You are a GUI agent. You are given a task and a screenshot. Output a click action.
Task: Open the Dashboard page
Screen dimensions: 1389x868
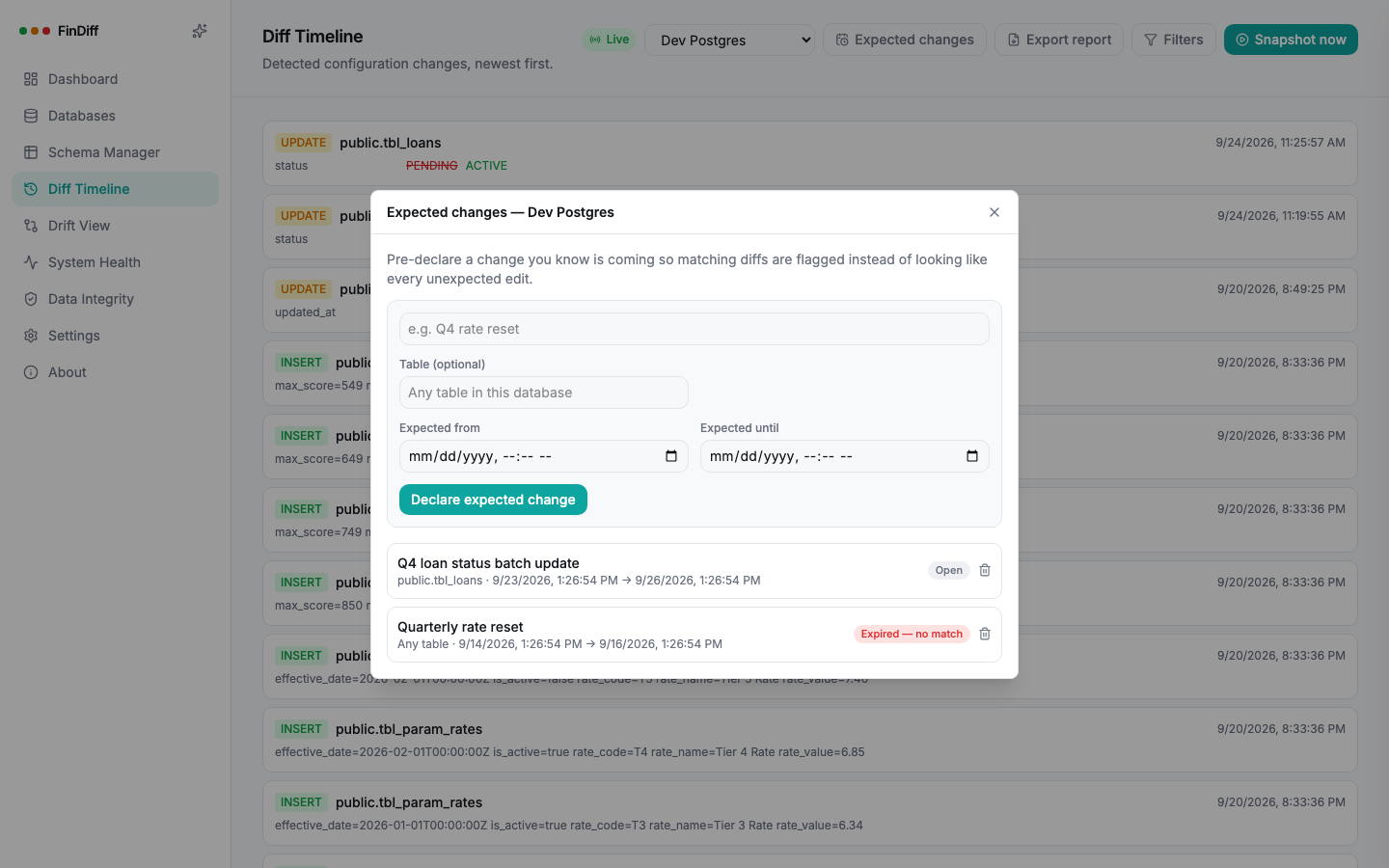coord(115,79)
